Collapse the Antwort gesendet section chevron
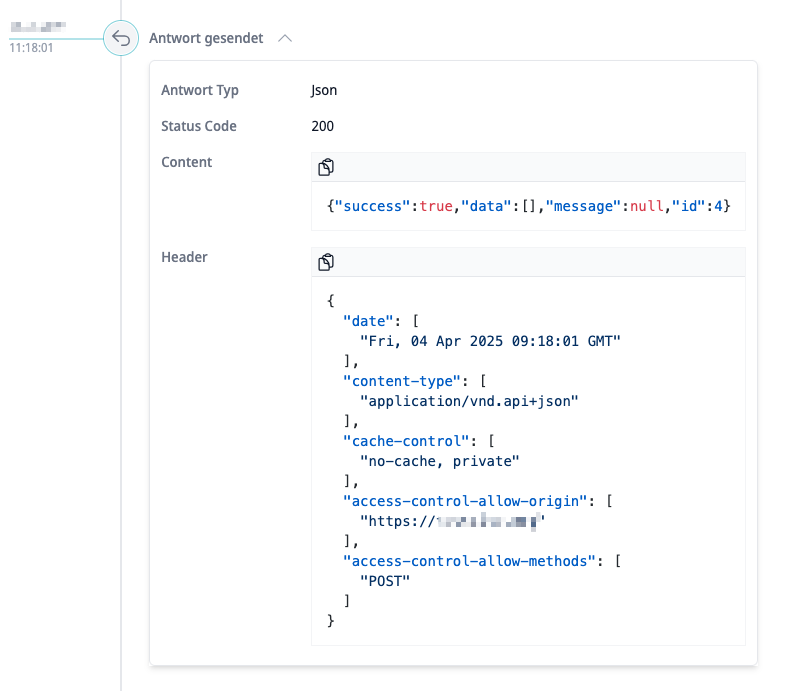Image resolution: width=811 pixels, height=691 pixels. (285, 39)
